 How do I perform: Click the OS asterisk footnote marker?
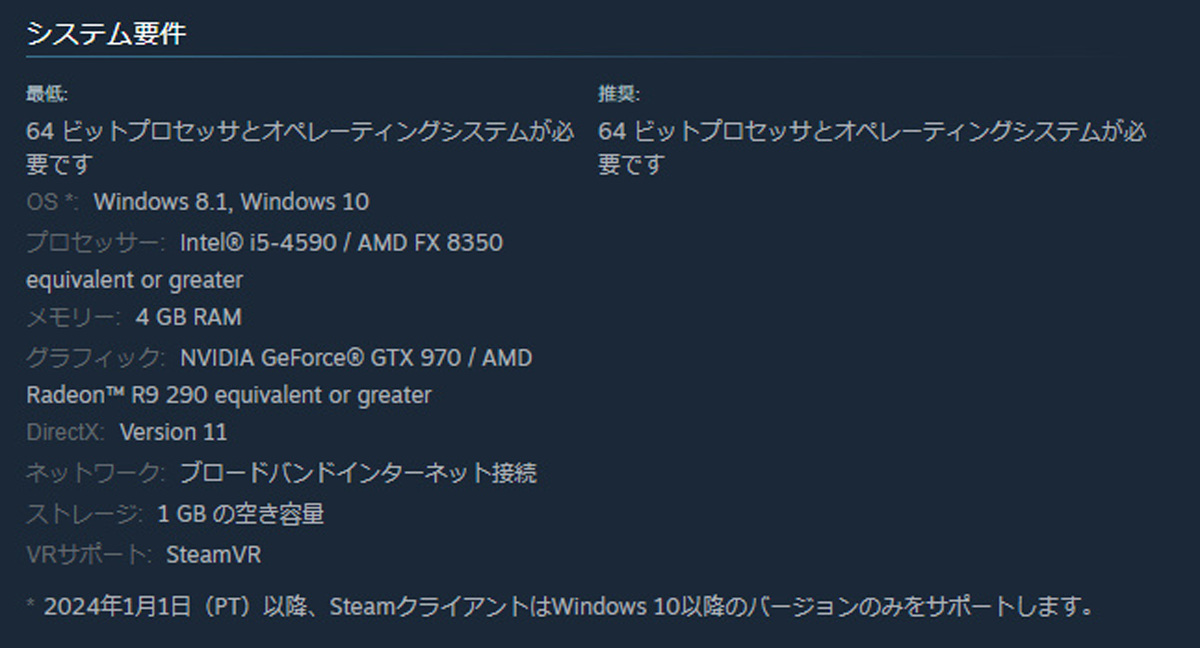pos(70,199)
